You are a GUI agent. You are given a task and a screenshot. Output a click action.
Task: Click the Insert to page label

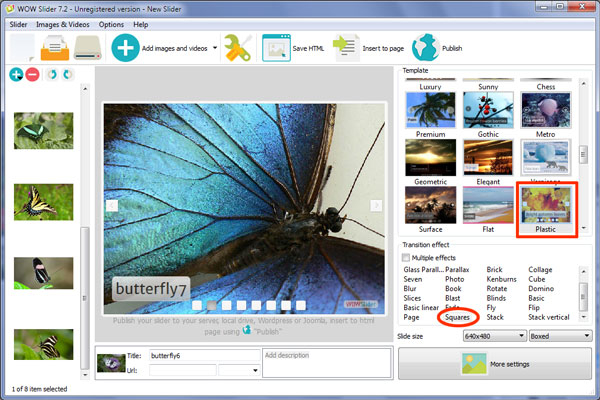(383, 48)
